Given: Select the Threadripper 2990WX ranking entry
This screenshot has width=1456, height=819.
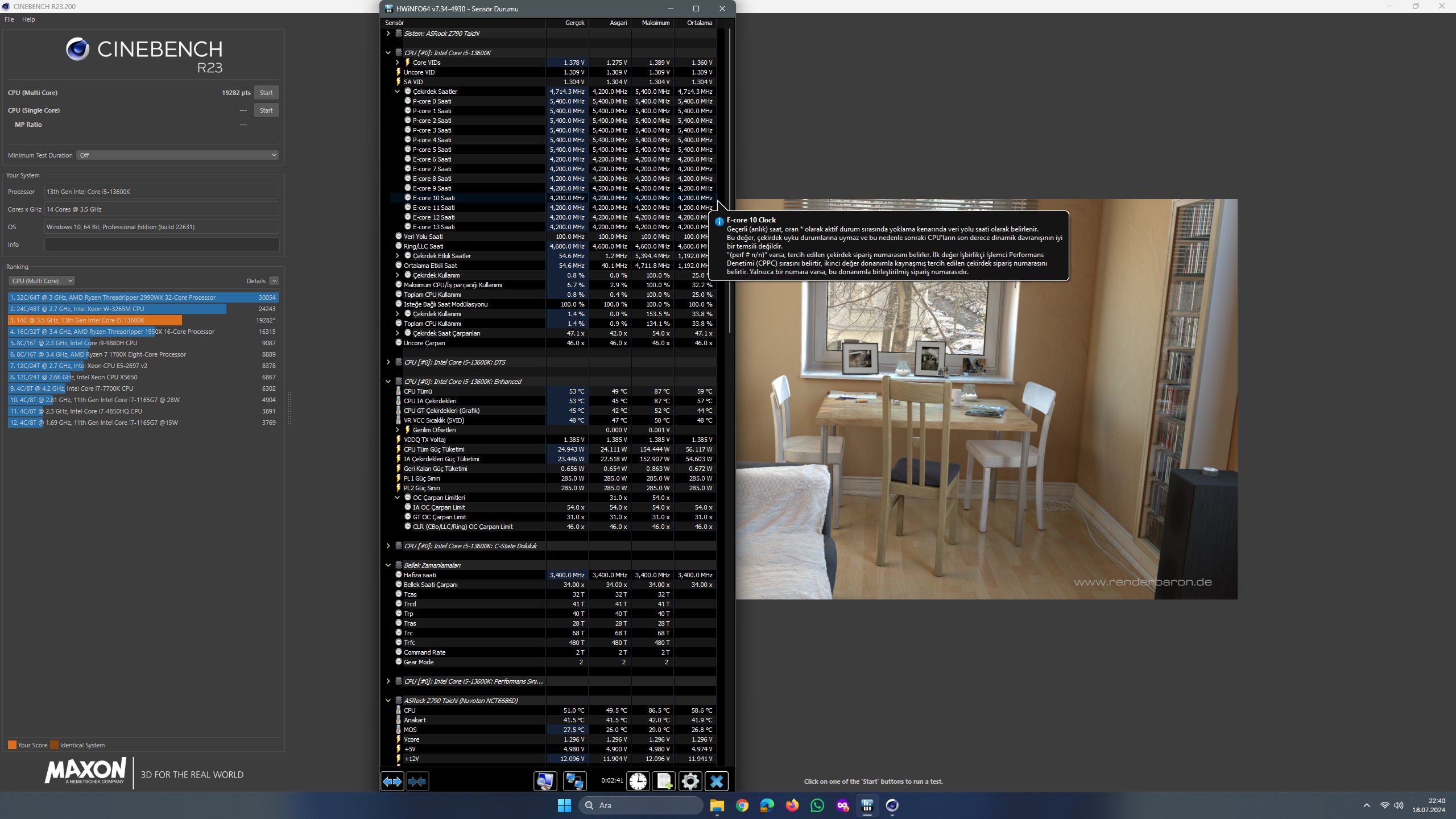Looking at the screenshot, I should coord(143,297).
